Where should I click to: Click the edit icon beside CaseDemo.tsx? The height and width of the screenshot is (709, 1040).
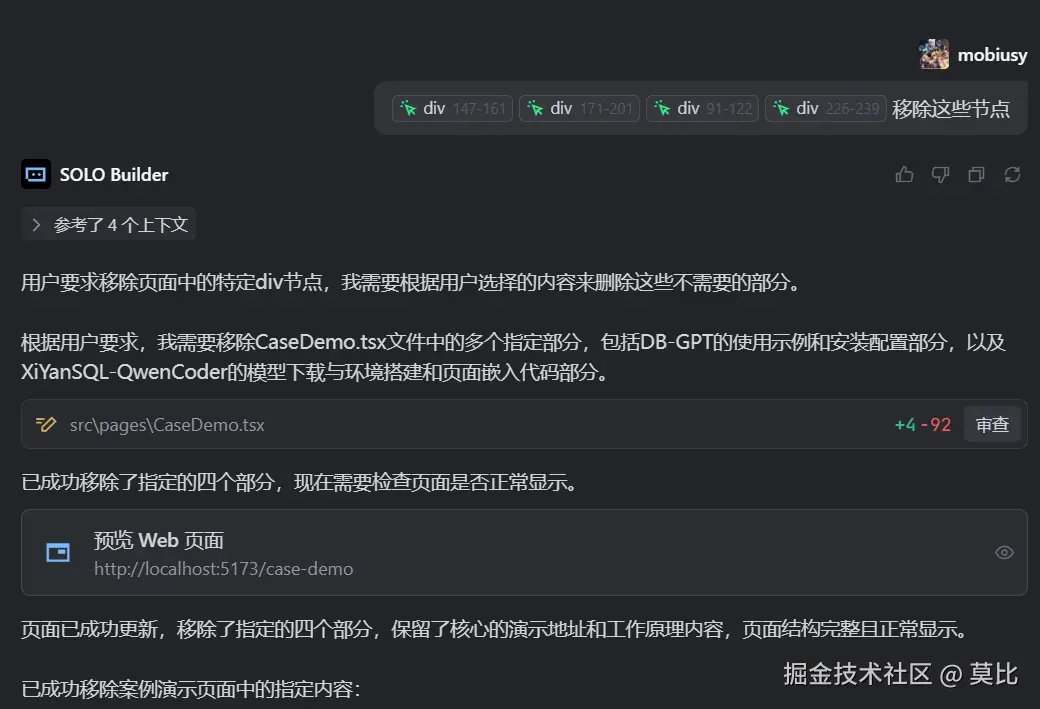click(x=46, y=424)
